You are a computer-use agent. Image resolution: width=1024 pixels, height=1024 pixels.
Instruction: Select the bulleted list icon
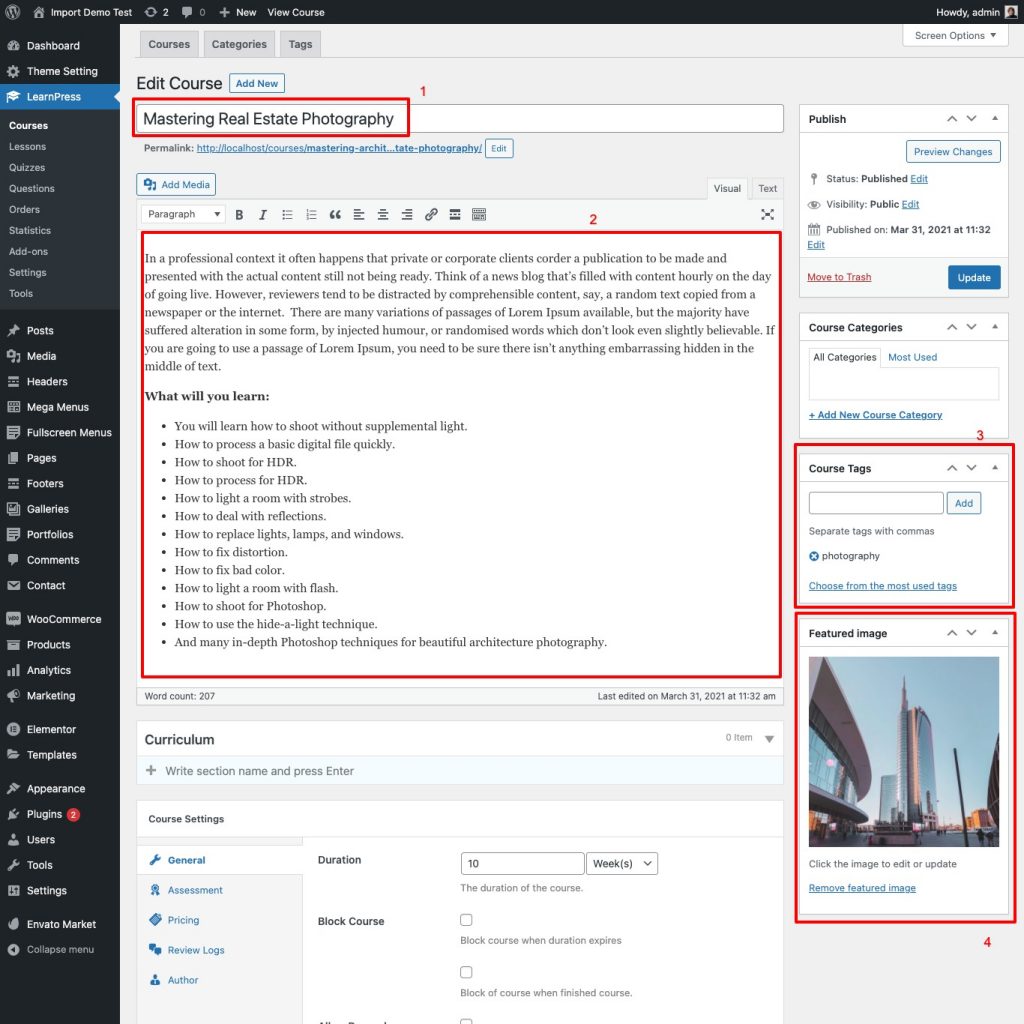point(287,214)
